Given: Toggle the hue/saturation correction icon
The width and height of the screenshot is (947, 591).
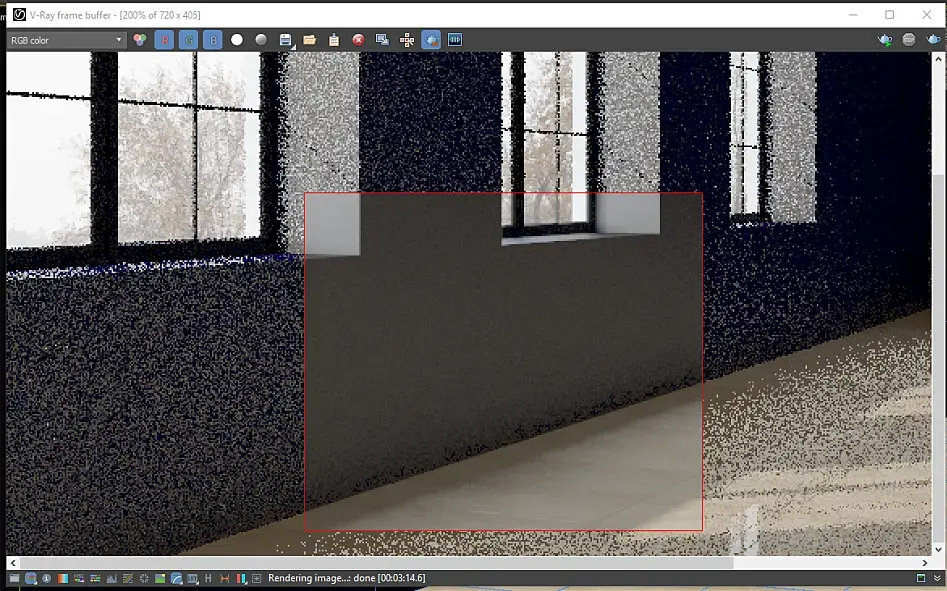Looking at the screenshot, I should (79, 578).
